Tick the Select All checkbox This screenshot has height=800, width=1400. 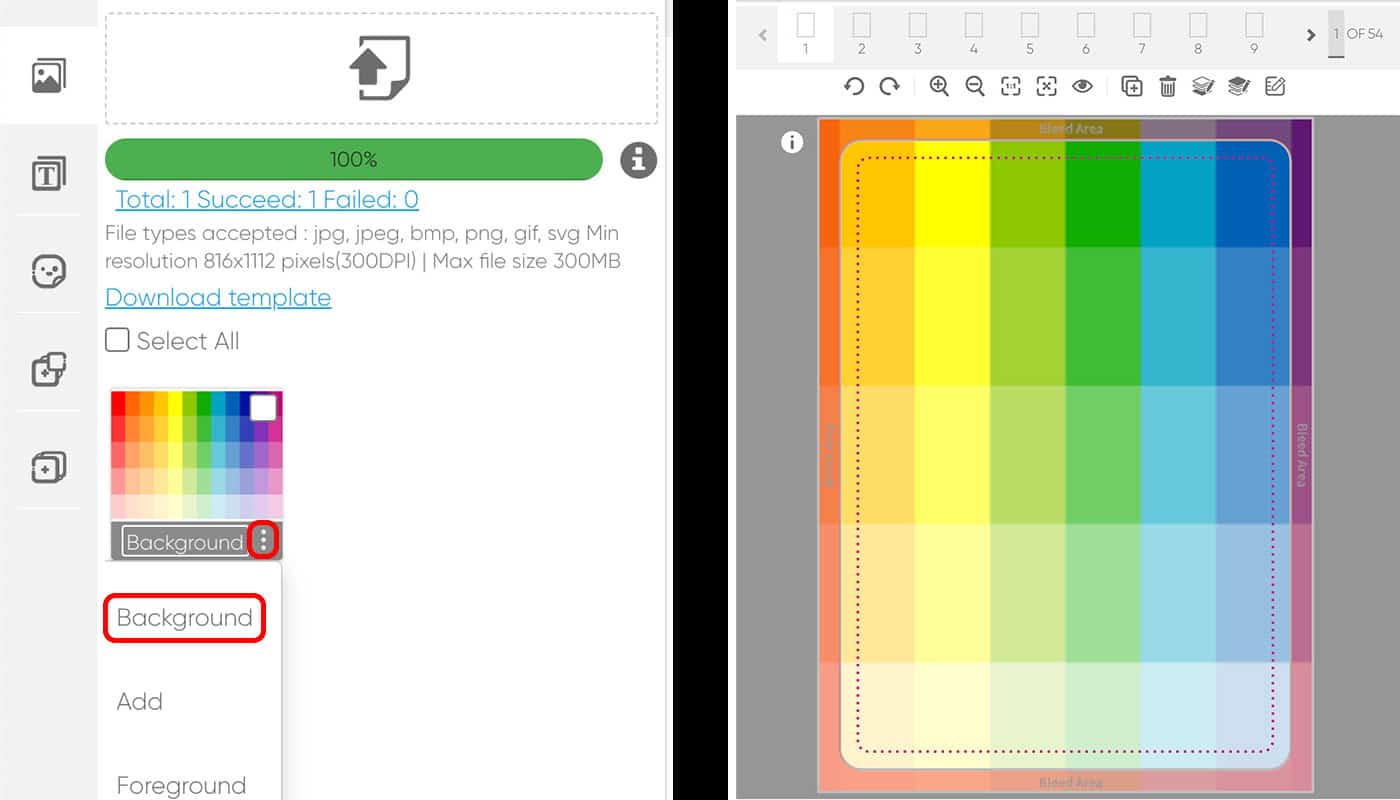118,341
